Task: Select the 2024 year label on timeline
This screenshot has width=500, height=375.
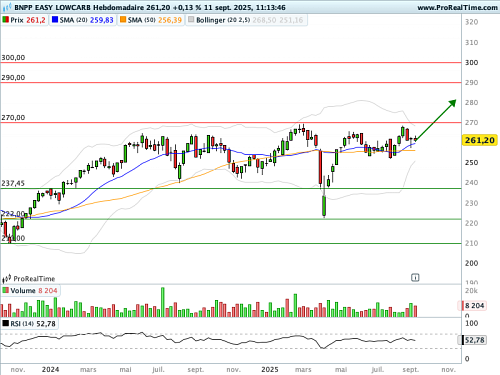Action: [x=50, y=369]
